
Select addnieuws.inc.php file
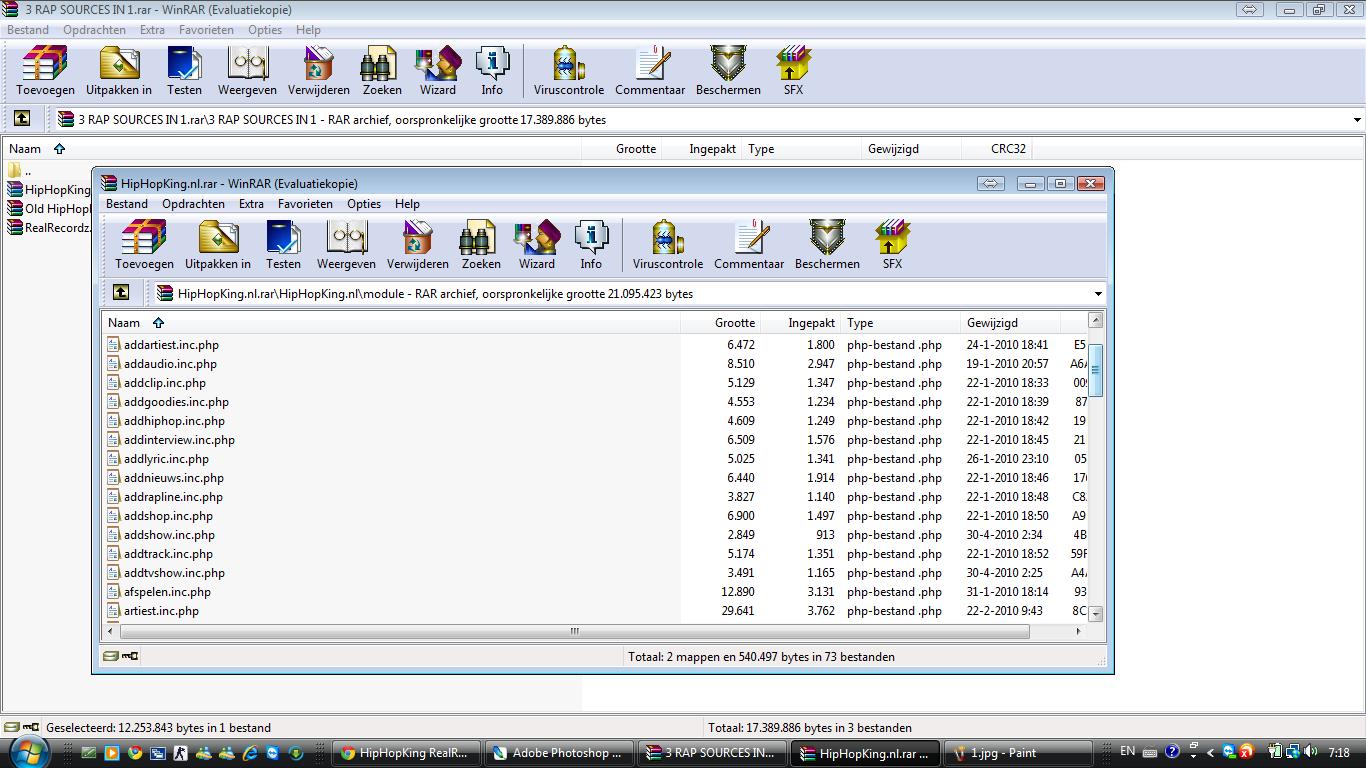pos(174,477)
